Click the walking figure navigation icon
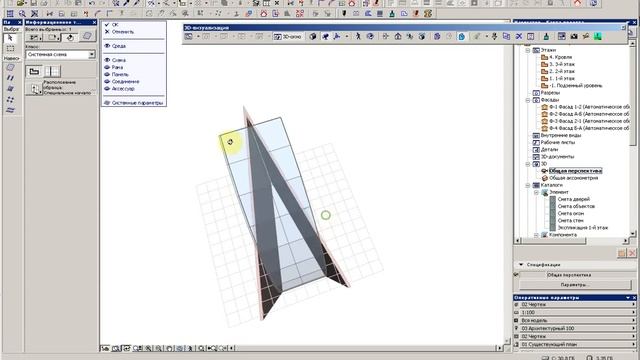The height and width of the screenshot is (360, 640). [358, 37]
